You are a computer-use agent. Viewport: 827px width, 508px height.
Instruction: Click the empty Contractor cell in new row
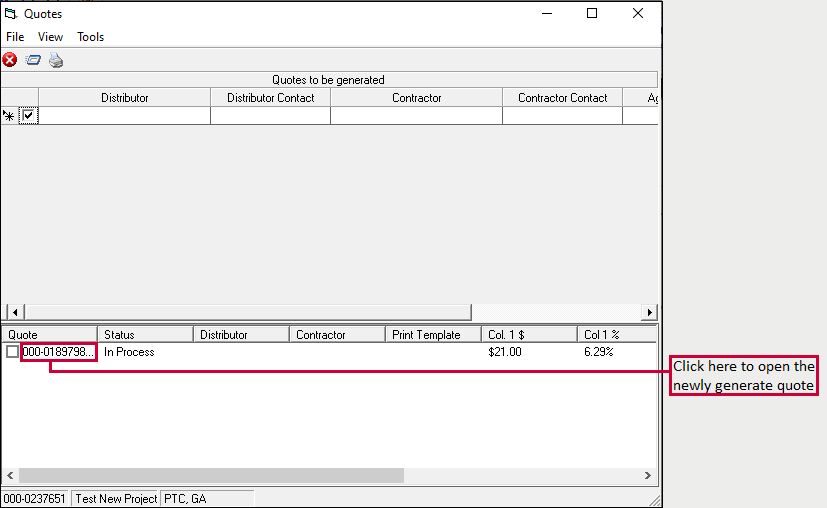416,116
